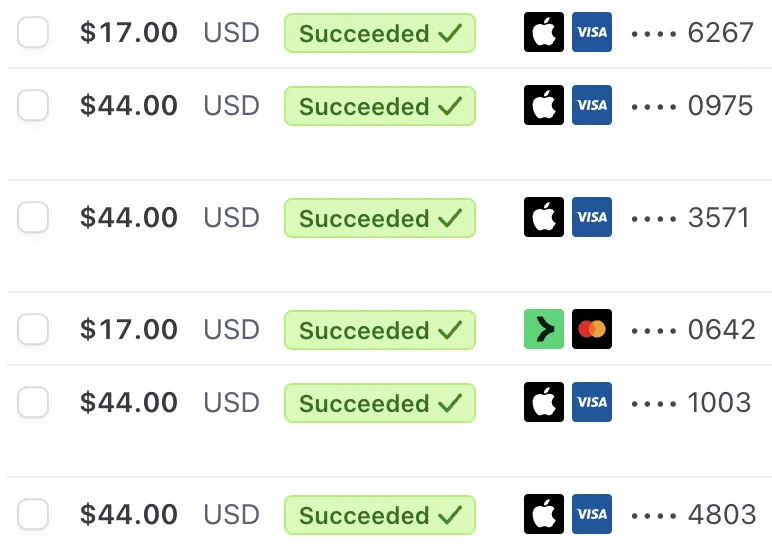Click the Apple Pay icon for card 4803
The height and width of the screenshot is (560, 772).
point(544,514)
